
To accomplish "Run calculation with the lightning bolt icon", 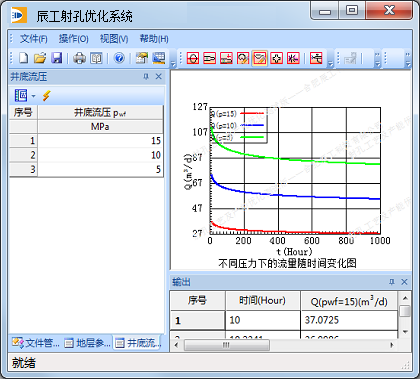I will point(46,96).
